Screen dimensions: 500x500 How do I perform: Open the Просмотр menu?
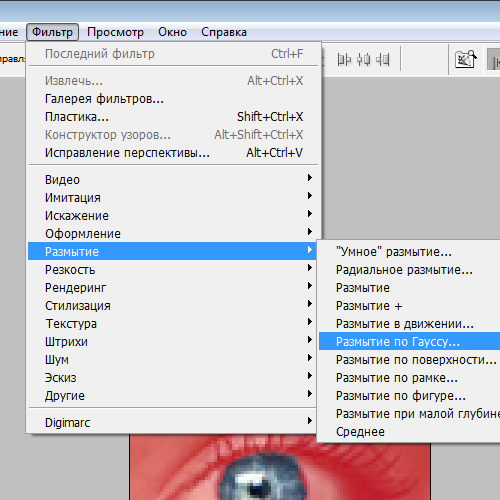tap(115, 32)
